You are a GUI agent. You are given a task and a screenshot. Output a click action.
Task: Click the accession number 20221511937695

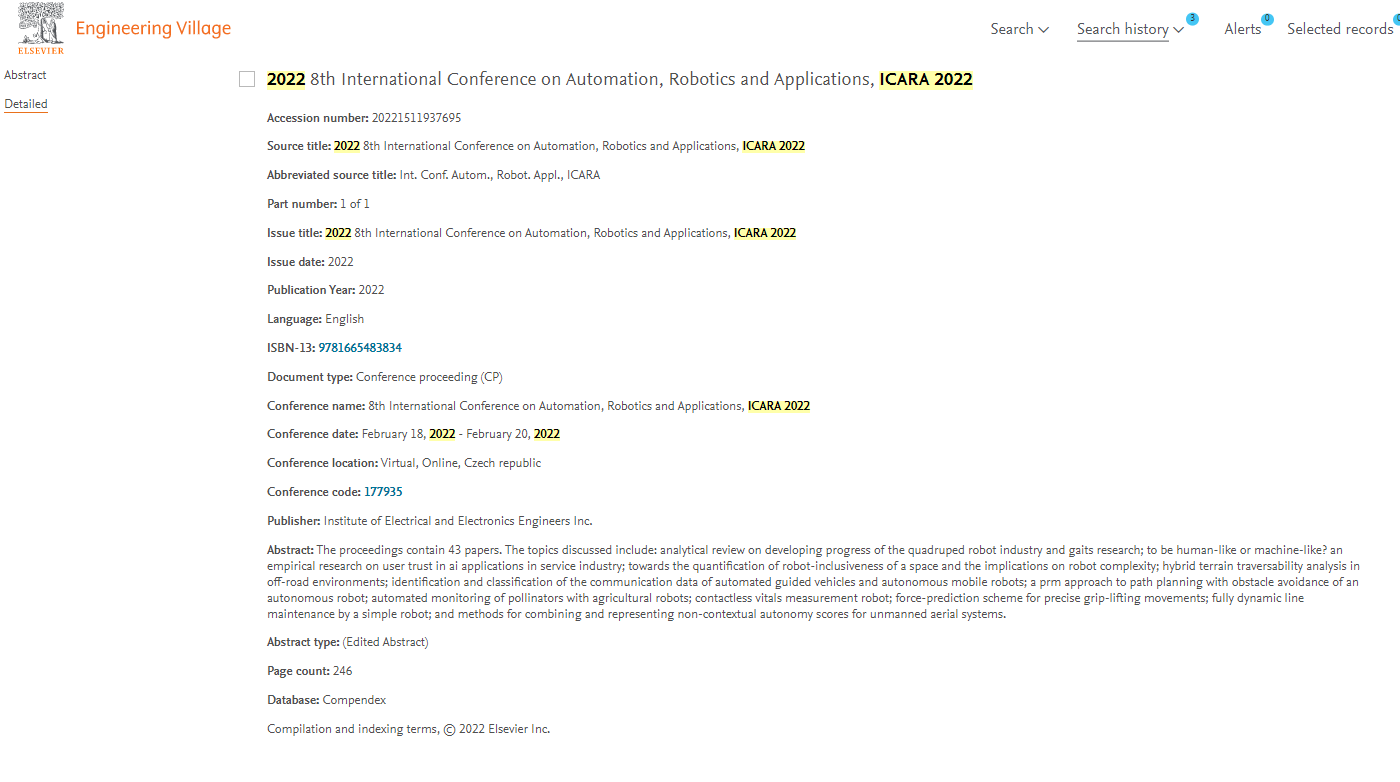tap(417, 118)
